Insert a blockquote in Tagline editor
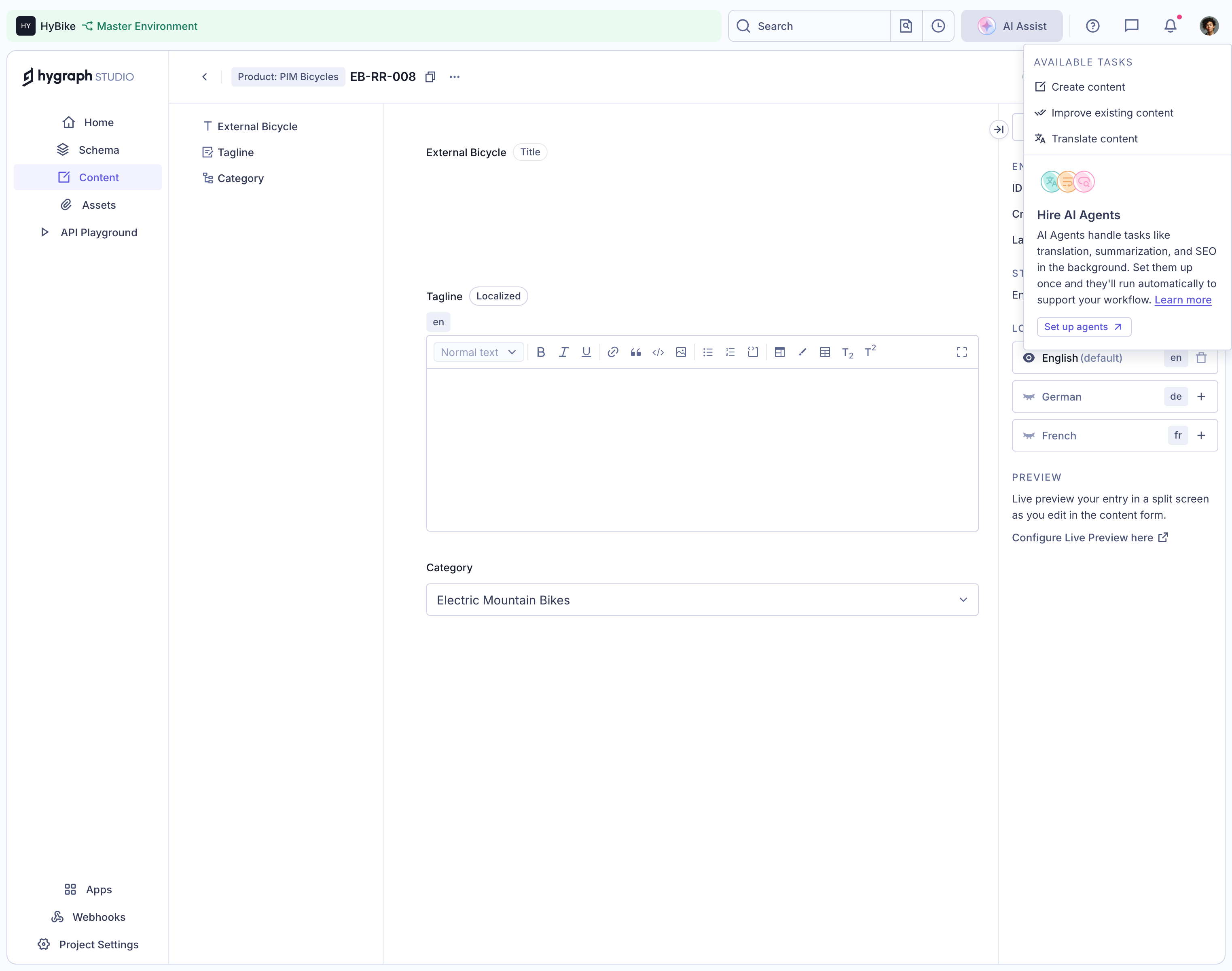Screen dimensions: 1232x971 click(x=635, y=352)
